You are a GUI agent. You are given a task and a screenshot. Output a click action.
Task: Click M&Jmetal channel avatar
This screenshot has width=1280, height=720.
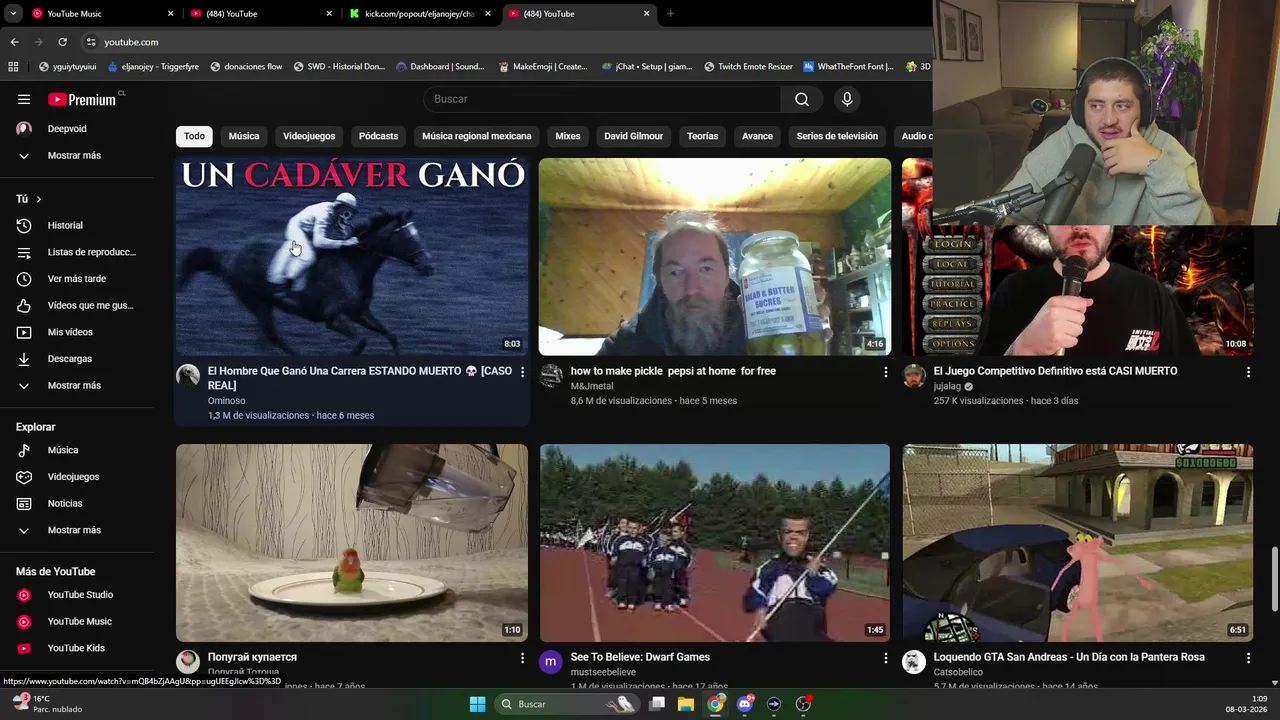(551, 376)
